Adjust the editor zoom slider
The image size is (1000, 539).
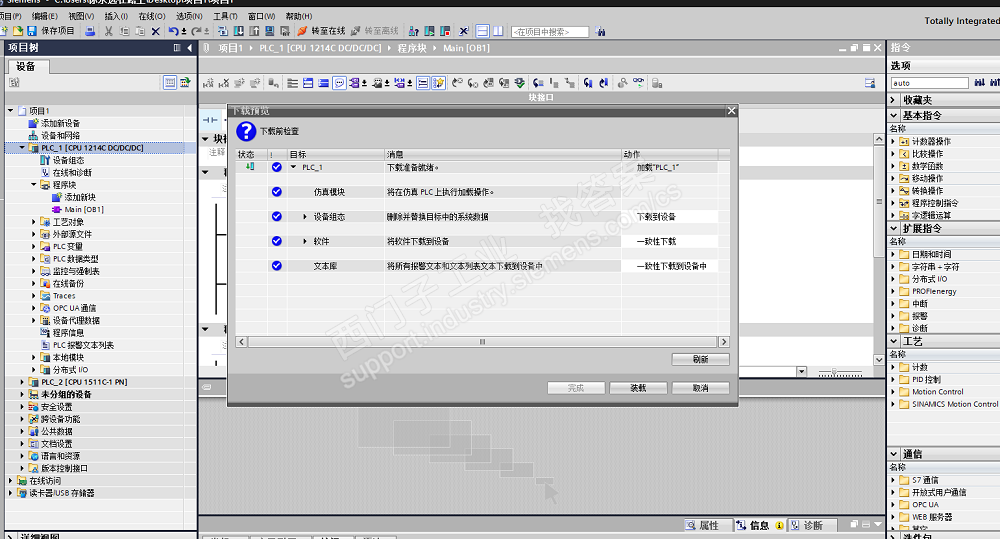(x=834, y=372)
